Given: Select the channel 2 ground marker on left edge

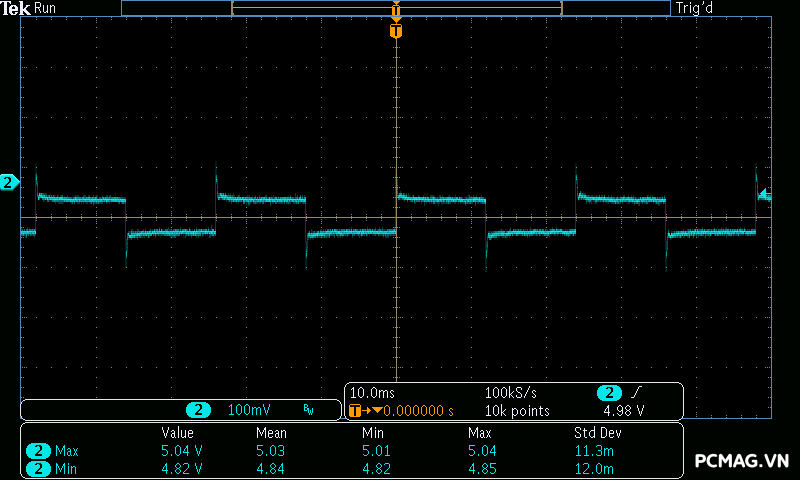Looking at the screenshot, I should [9, 182].
